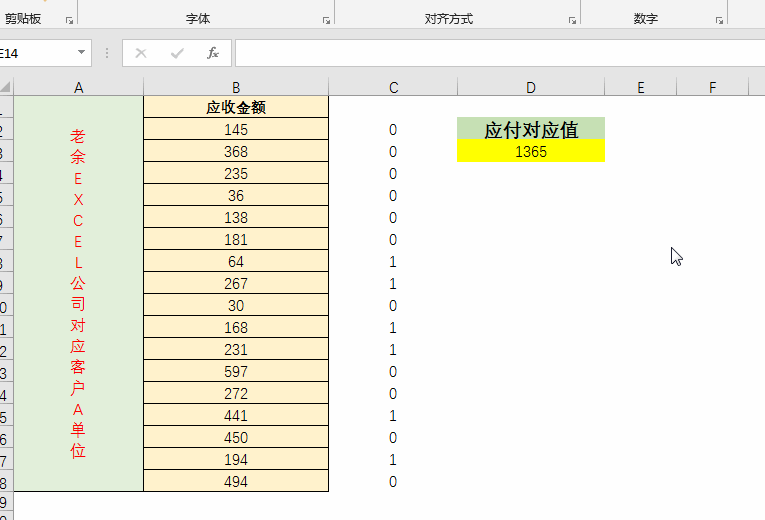Select the cell containing 235
765x520 pixels.
click(x=236, y=173)
